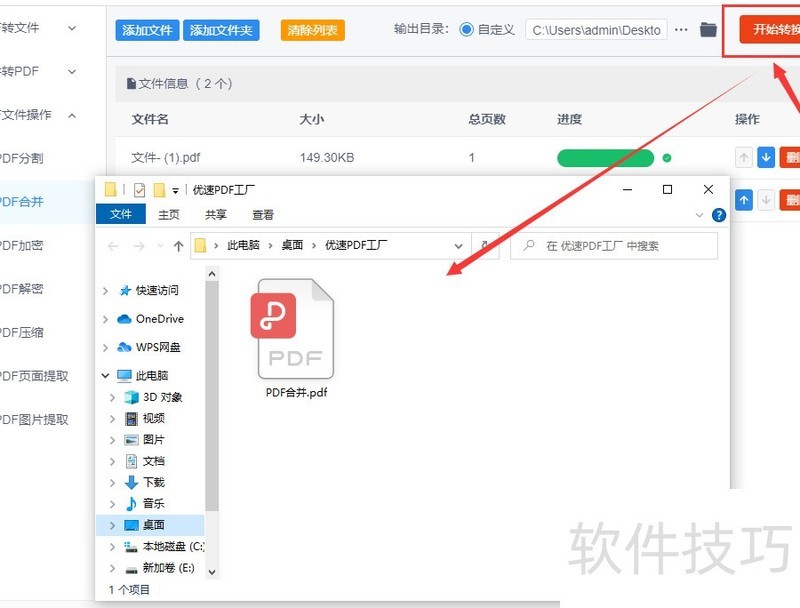Click quick access properties checkmark icon

139,190
